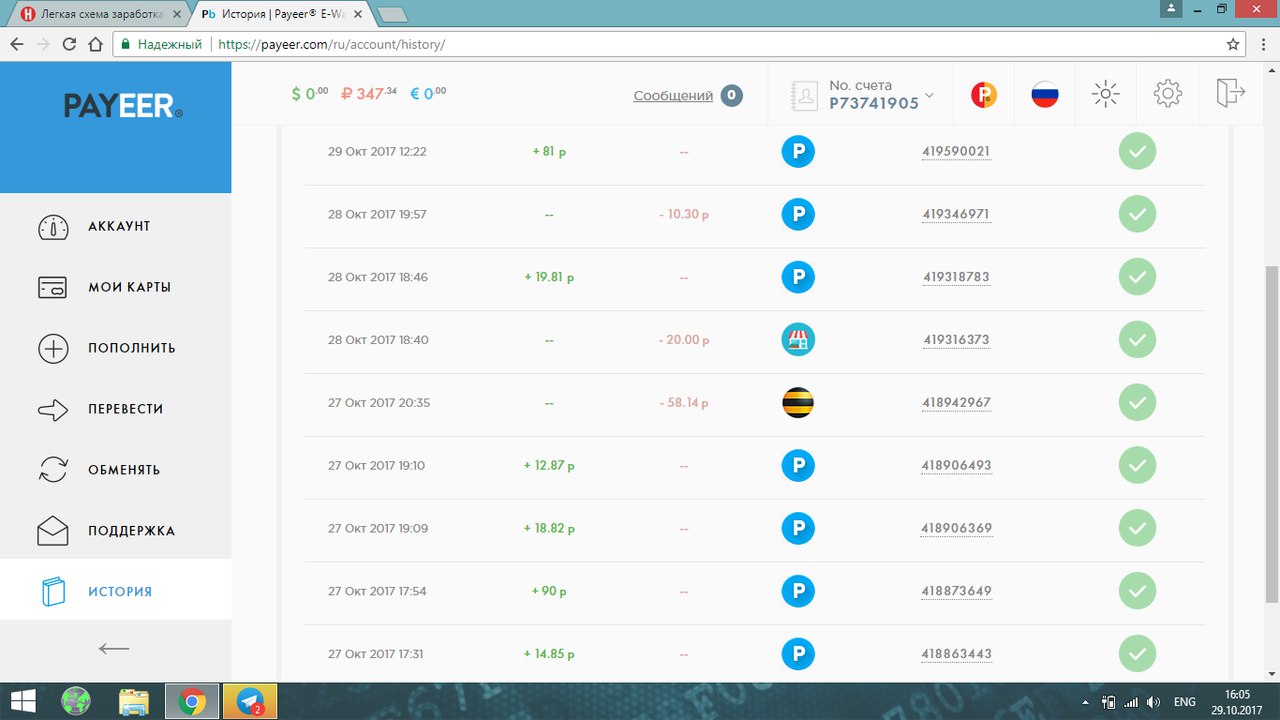This screenshot has width=1280, height=720.
Task: Open the settings gear icon in the header
Action: [1167, 94]
